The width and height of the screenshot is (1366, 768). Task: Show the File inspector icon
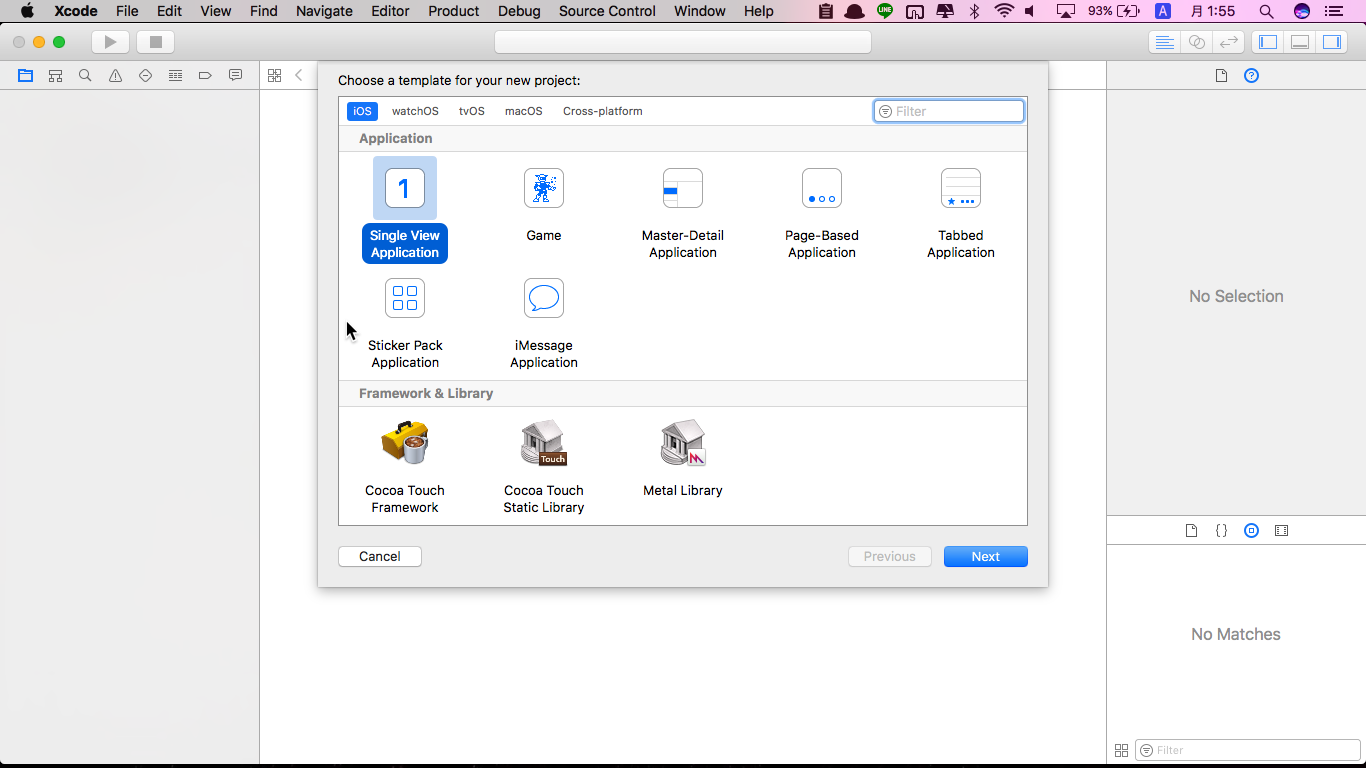(x=1221, y=76)
